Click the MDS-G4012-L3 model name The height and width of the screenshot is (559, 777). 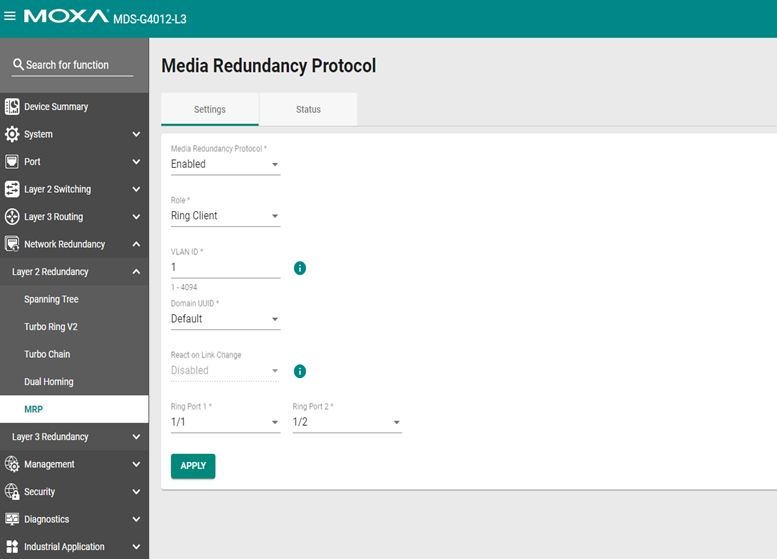click(150, 19)
